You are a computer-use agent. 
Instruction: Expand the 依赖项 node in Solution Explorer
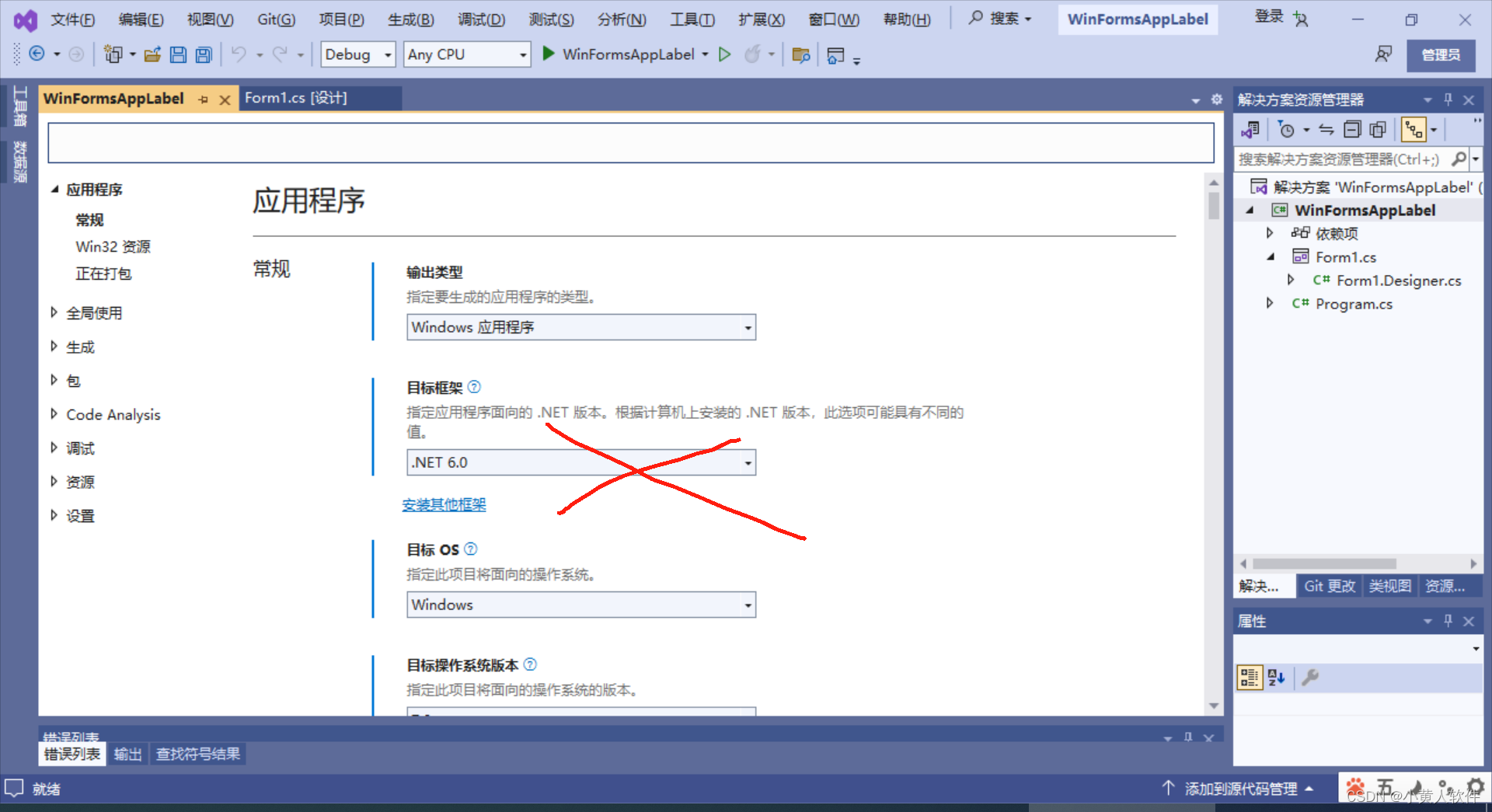1270,232
